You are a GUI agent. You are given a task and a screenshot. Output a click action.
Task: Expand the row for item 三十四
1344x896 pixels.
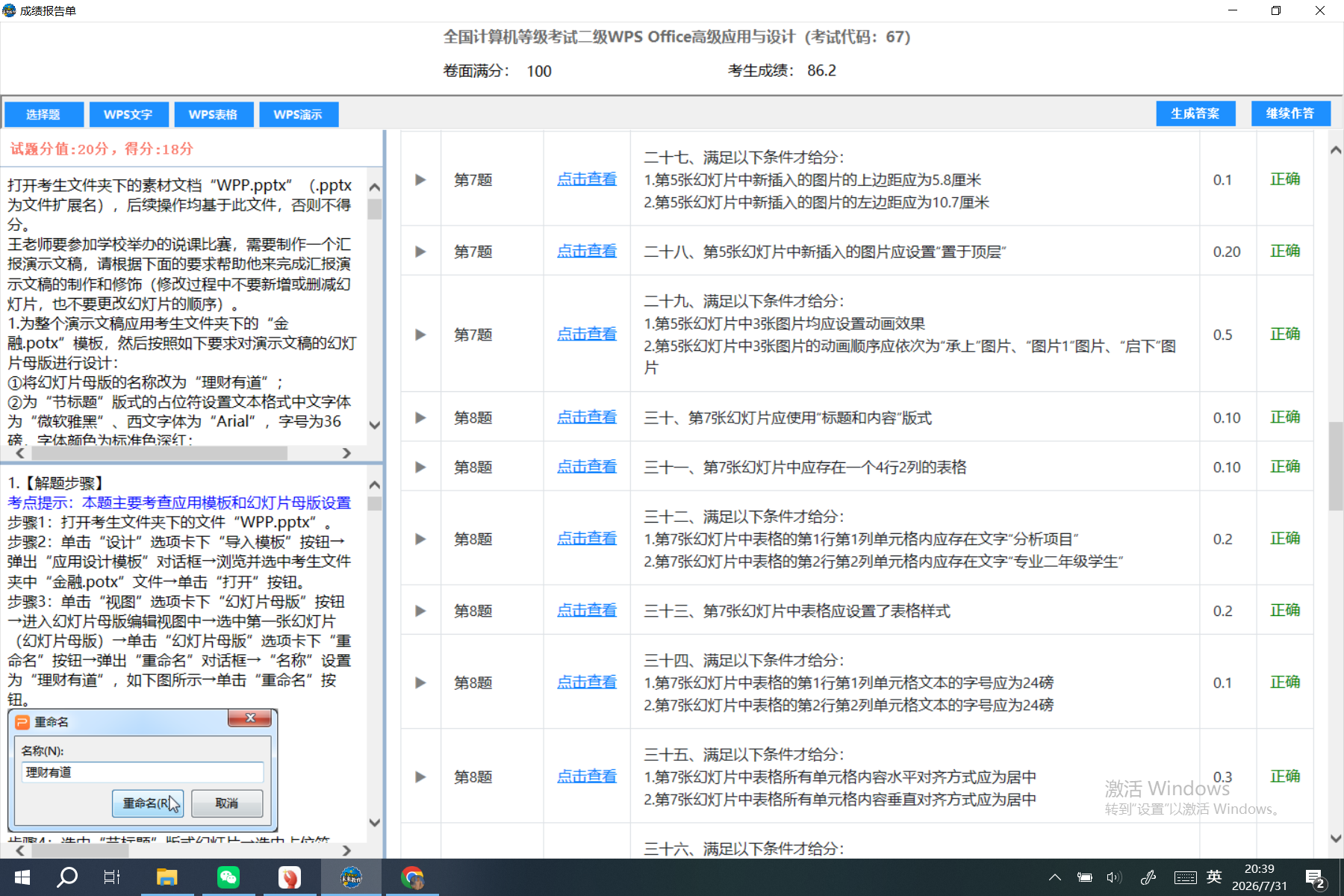(x=420, y=682)
